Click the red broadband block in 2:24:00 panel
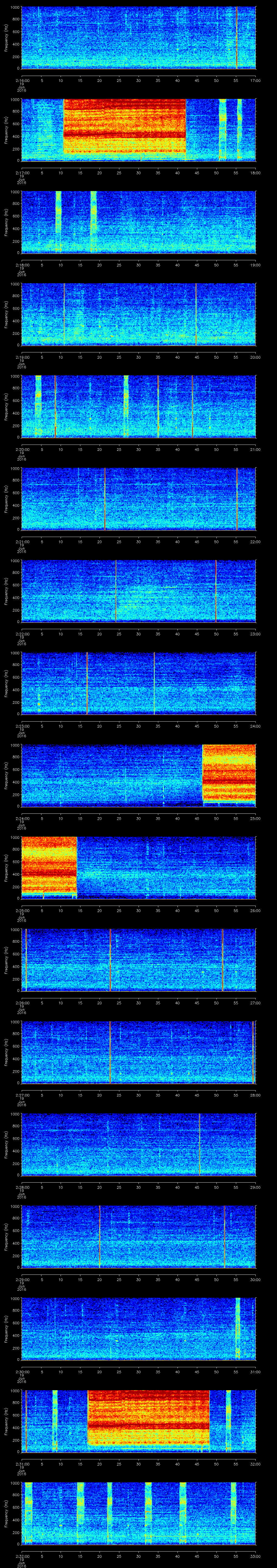 229,773
